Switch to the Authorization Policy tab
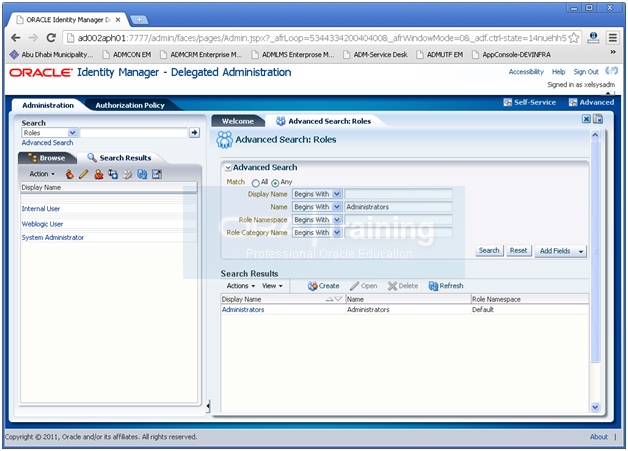 (x=130, y=105)
